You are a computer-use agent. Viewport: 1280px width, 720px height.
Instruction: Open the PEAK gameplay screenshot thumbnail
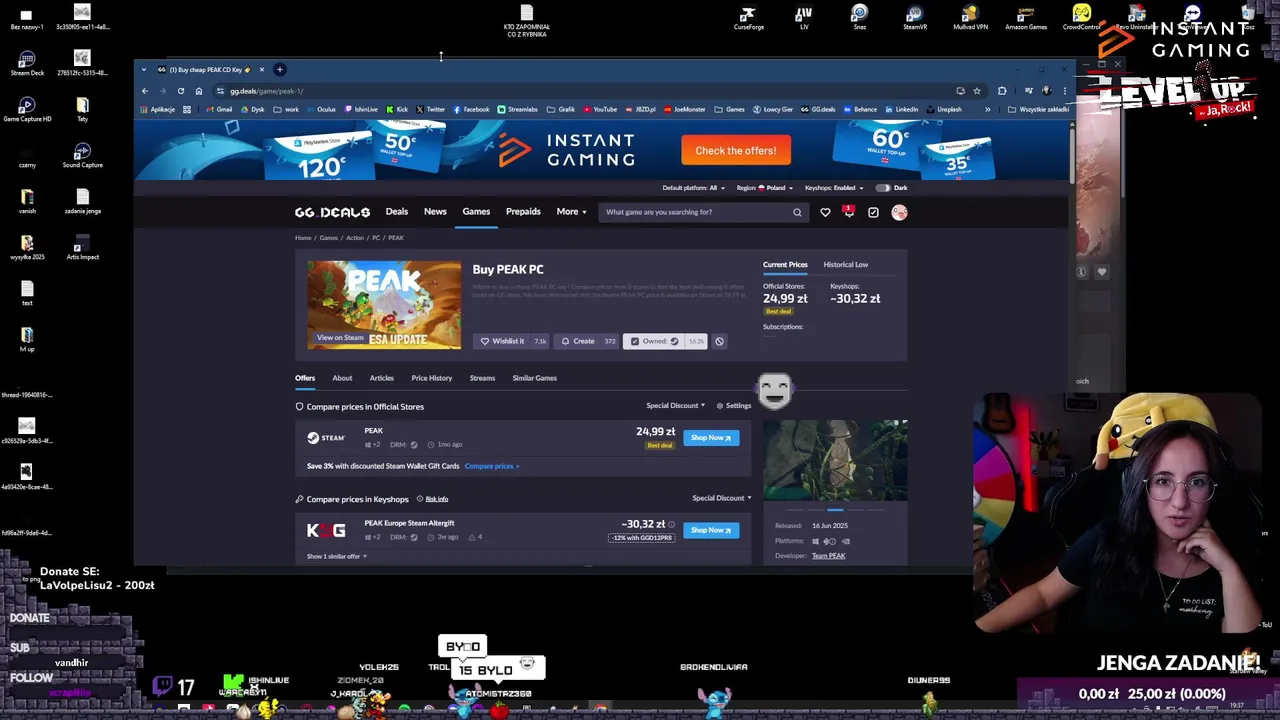pos(835,461)
